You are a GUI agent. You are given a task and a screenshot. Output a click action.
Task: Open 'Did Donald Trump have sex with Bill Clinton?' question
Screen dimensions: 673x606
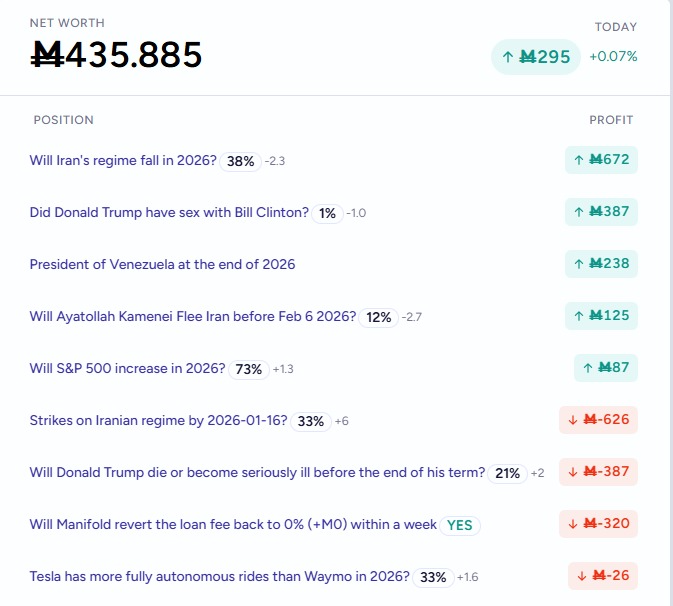point(169,213)
